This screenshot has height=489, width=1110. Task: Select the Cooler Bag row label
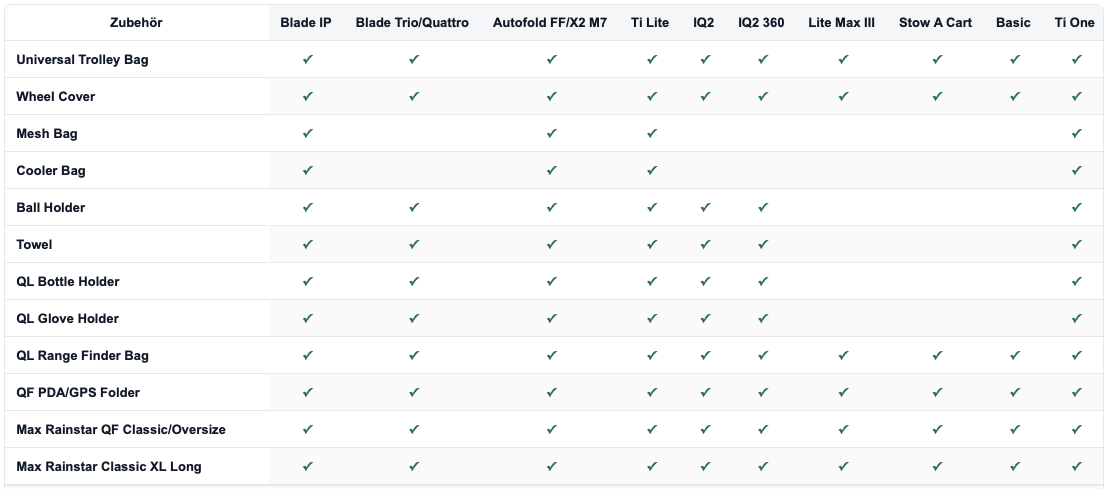coord(51,171)
